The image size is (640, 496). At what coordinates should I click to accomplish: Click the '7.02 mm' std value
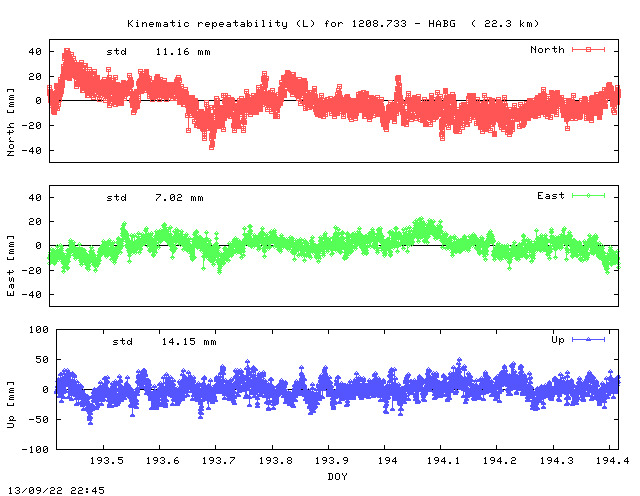[x=179, y=198]
